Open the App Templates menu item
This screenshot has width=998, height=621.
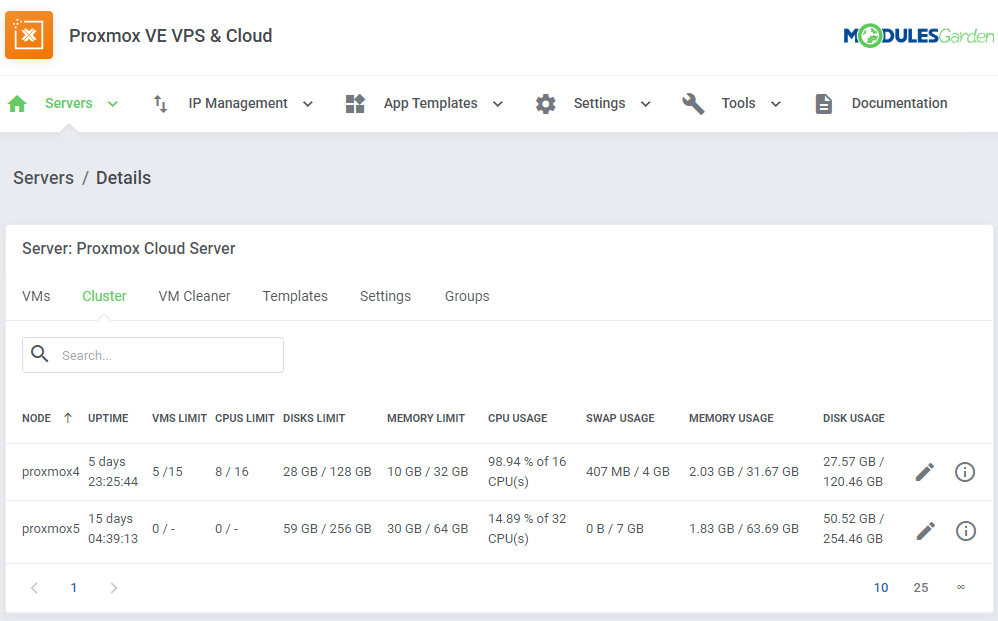(x=430, y=103)
